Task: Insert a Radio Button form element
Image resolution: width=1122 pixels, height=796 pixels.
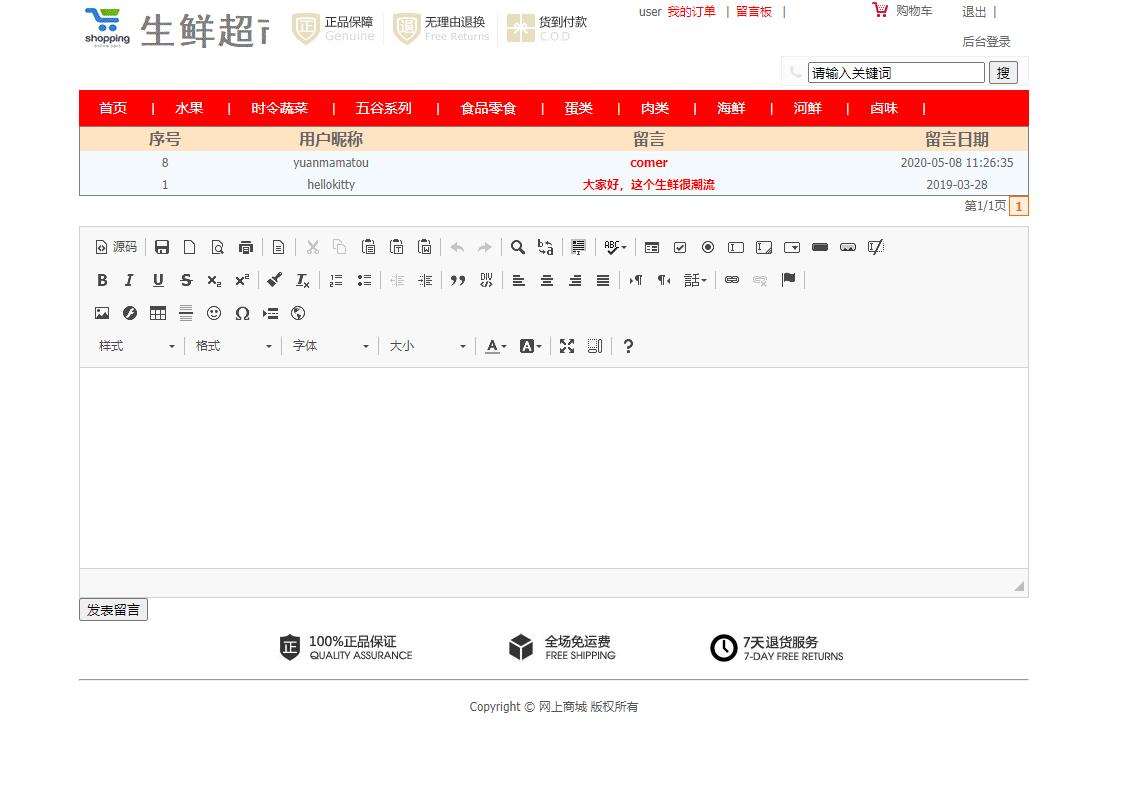Action: pyautogui.click(x=708, y=247)
